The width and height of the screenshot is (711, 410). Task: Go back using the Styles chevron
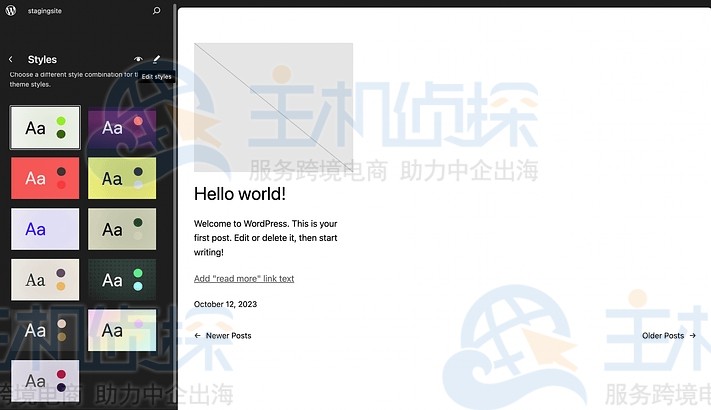[11, 60]
